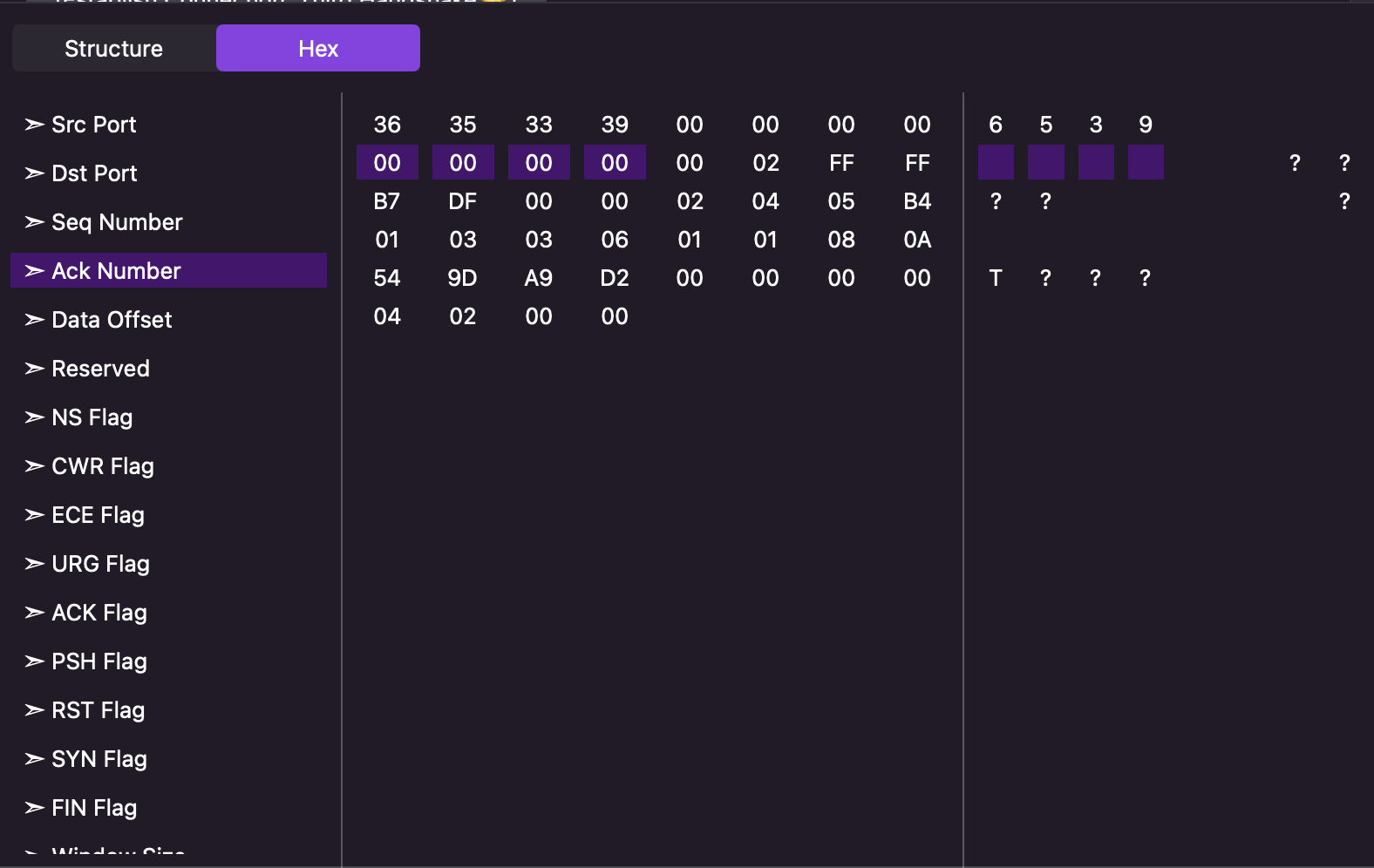Viewport: 1374px width, 868px height.
Task: Click hex byte 39
Action: pos(615,125)
